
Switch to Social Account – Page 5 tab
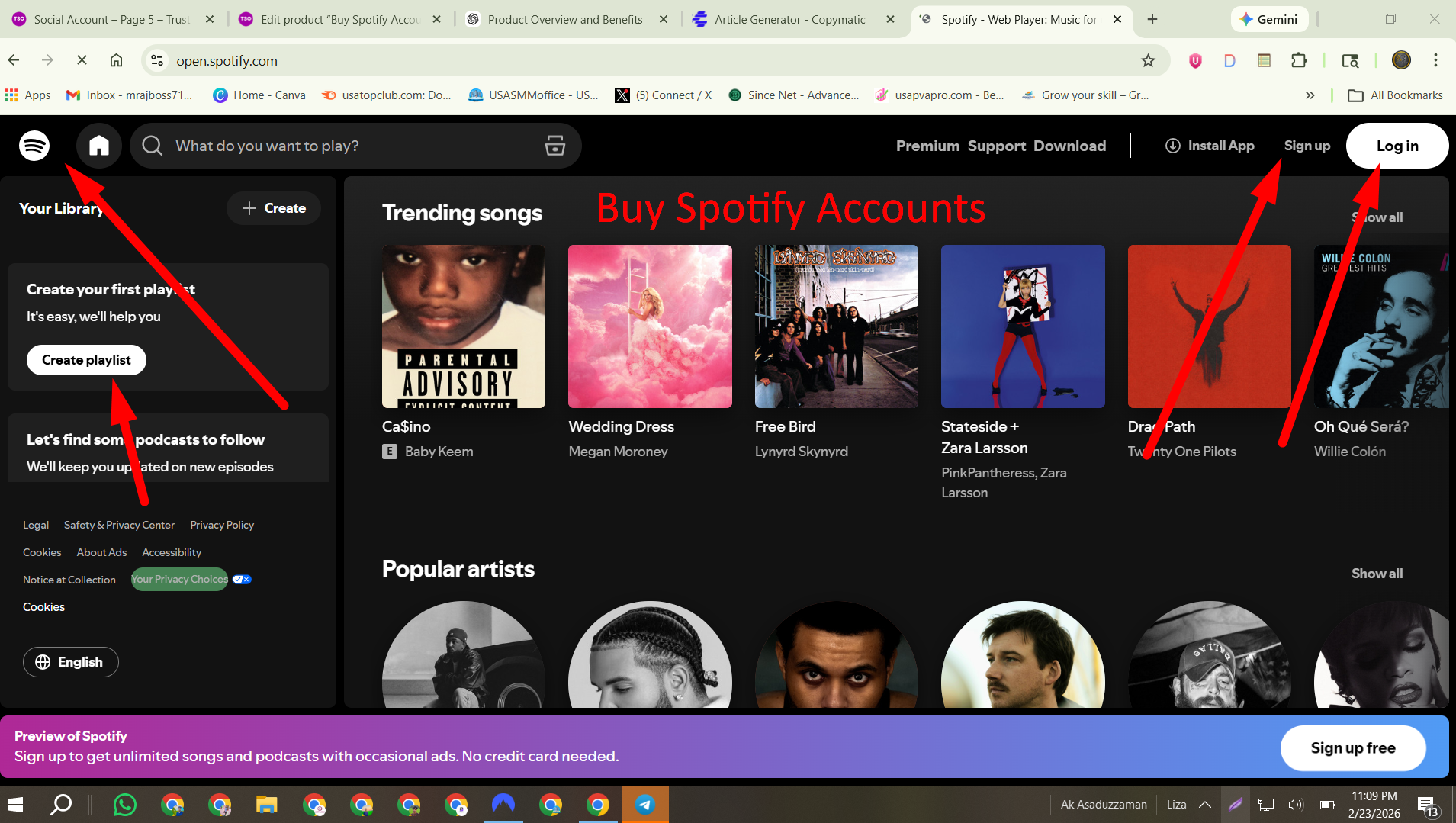[x=112, y=19]
